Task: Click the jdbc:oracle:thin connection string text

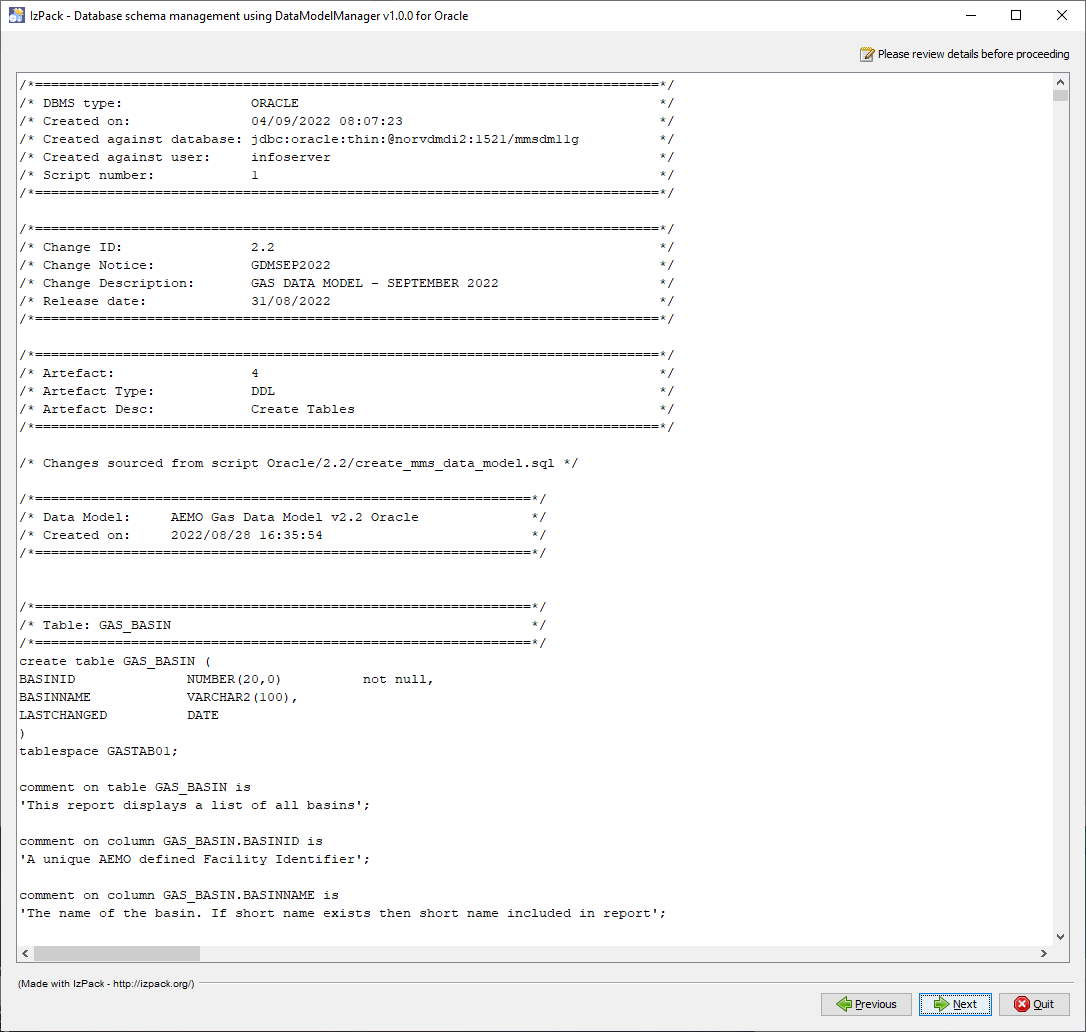Action: (x=414, y=139)
